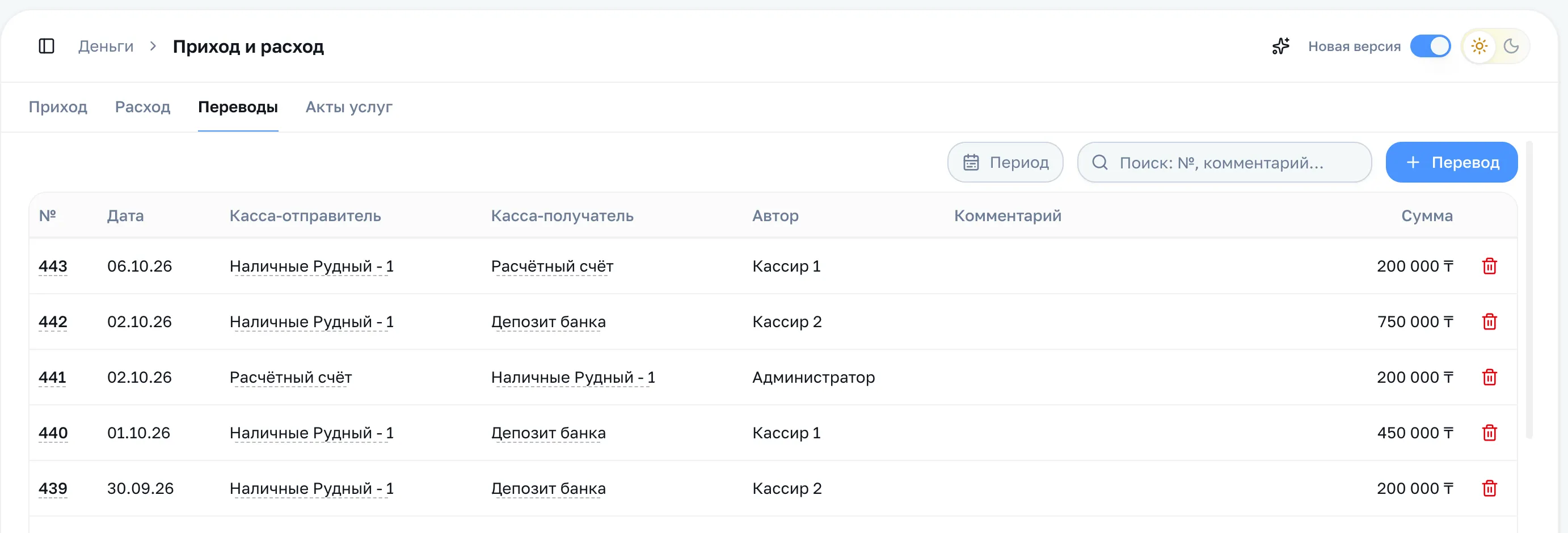Image resolution: width=1568 pixels, height=533 pixels.
Task: Open transfer number 443
Action: [53, 266]
